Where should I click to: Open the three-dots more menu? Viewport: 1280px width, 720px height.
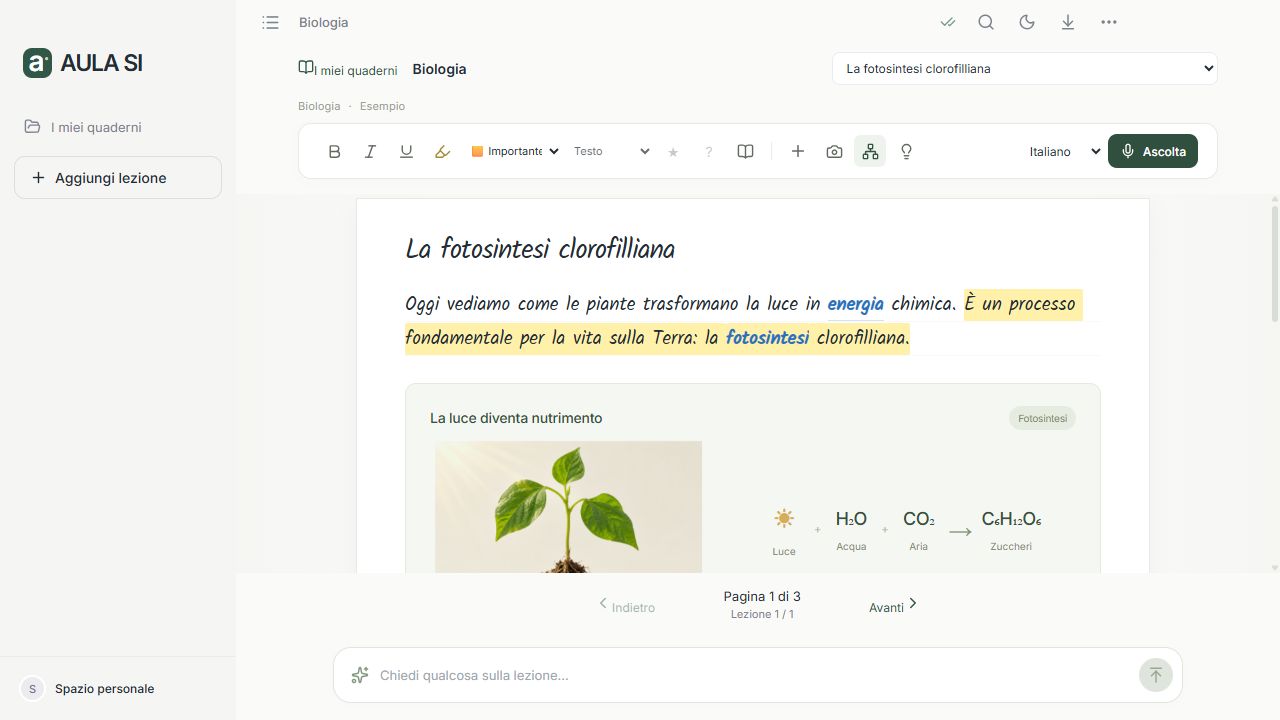1109,22
